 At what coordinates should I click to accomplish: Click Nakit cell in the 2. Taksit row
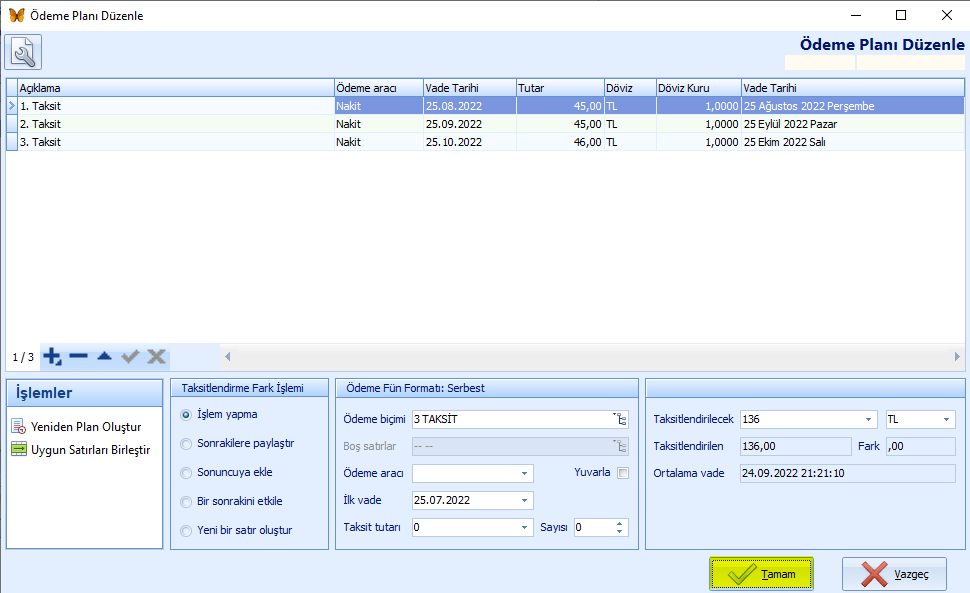coord(379,124)
